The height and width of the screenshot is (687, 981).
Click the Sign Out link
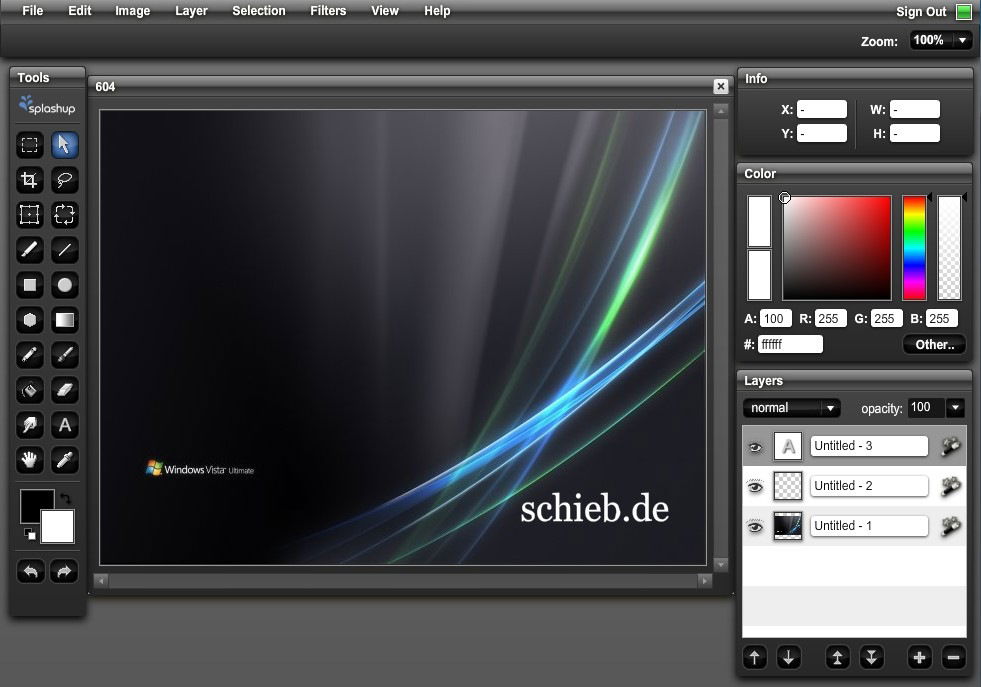click(921, 11)
